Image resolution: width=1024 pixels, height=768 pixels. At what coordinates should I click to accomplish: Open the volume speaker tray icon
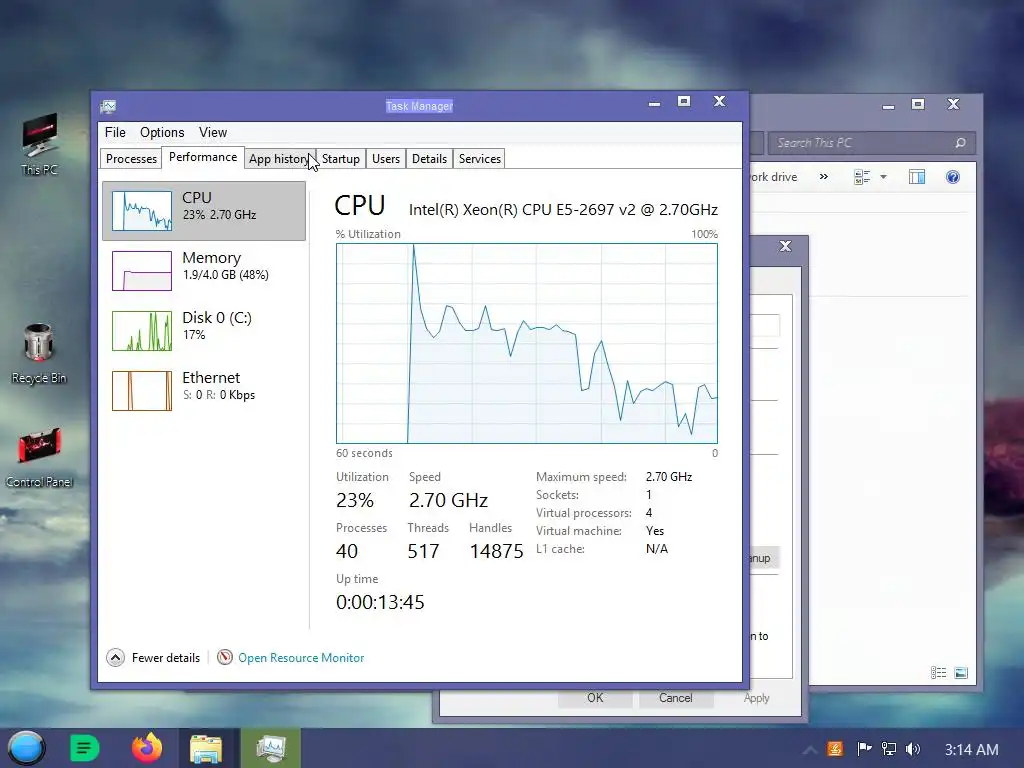[x=913, y=749]
